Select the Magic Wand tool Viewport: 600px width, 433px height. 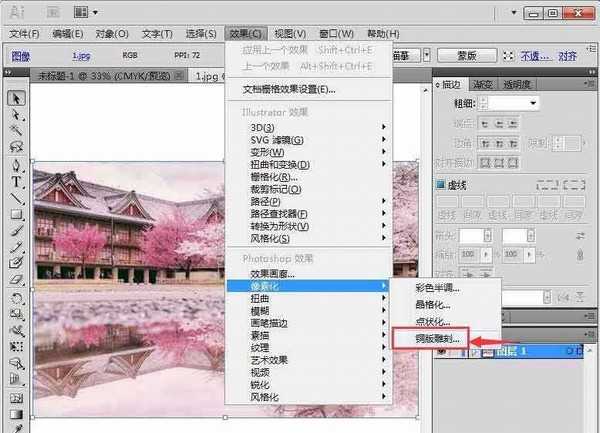(x=16, y=130)
